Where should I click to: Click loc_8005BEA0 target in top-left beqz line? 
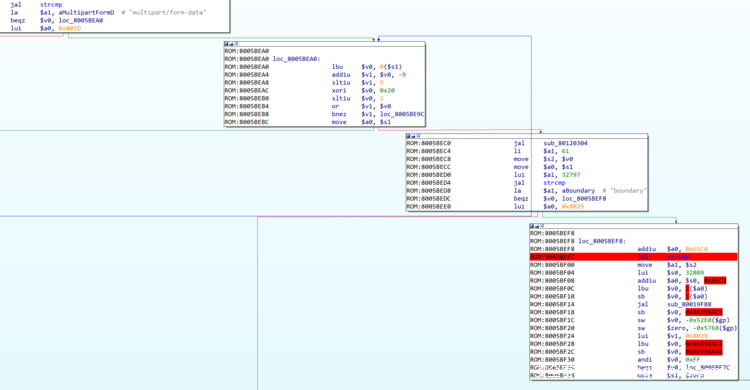81,21
